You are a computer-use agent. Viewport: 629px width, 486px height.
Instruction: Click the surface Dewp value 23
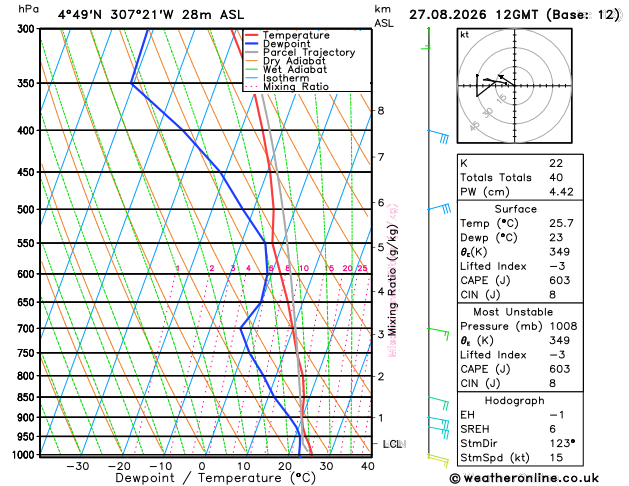point(556,238)
